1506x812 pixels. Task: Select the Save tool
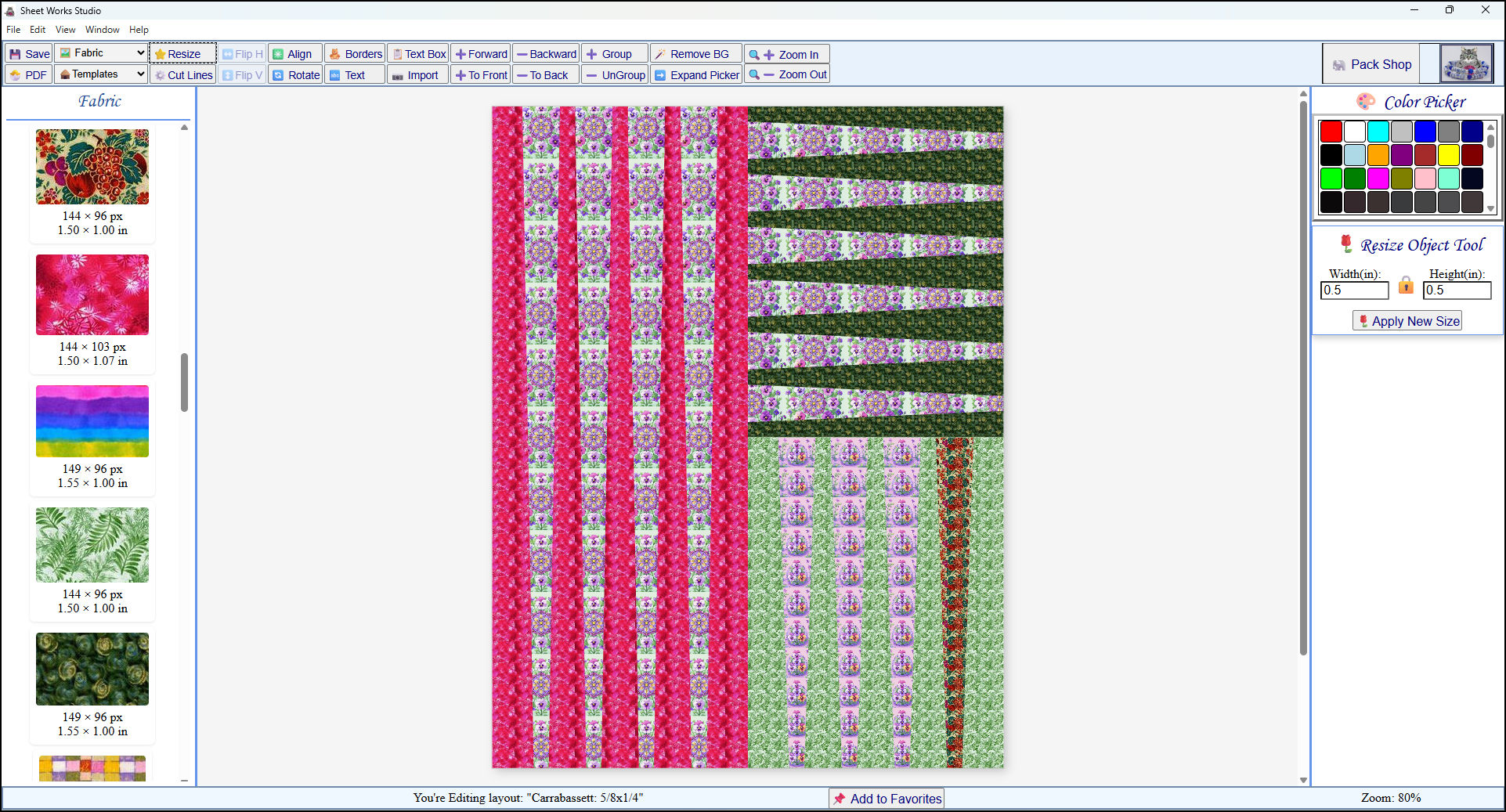pos(27,53)
